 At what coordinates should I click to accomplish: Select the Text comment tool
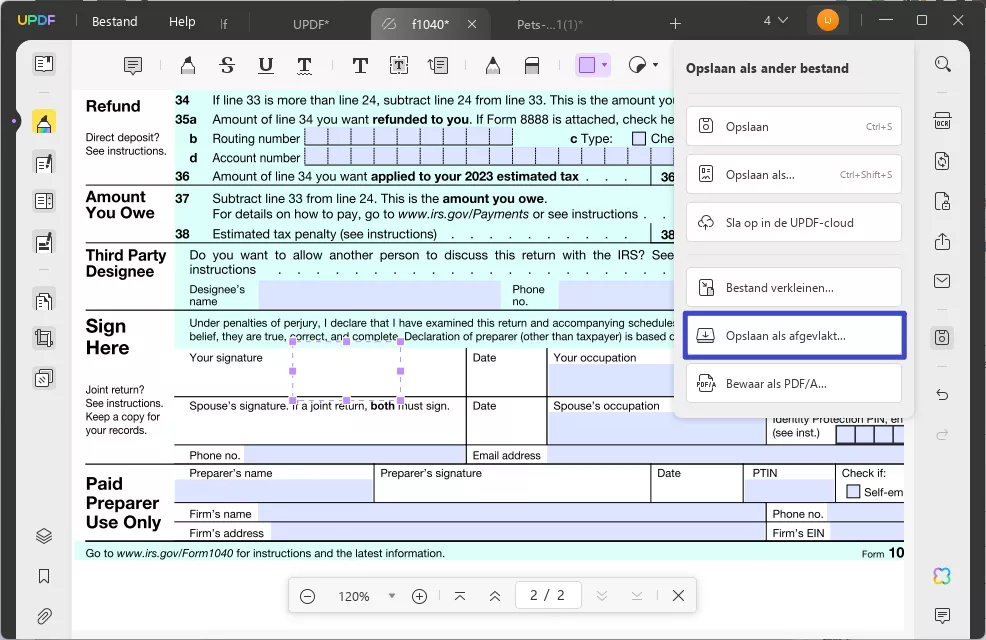point(360,65)
